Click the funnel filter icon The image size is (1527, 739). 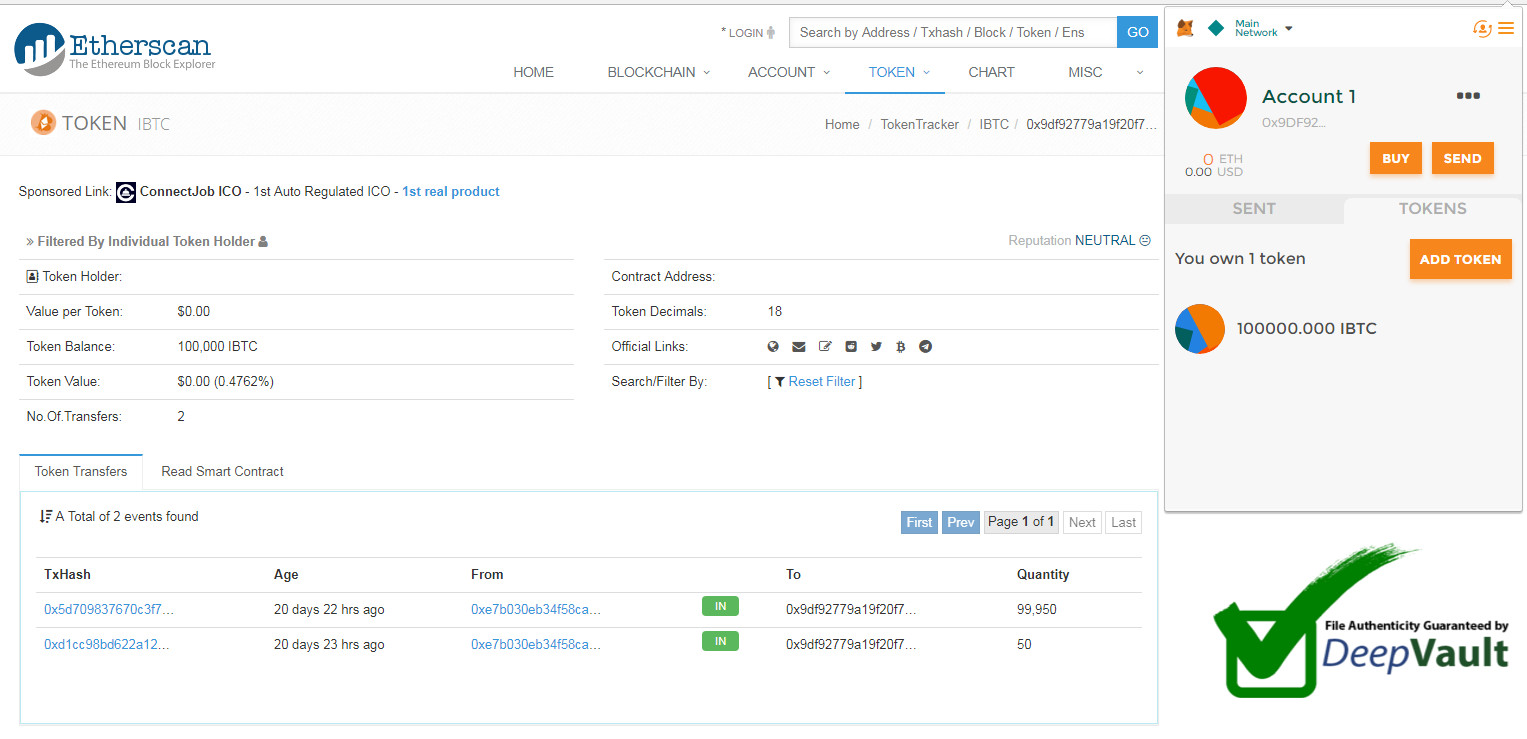[780, 382]
